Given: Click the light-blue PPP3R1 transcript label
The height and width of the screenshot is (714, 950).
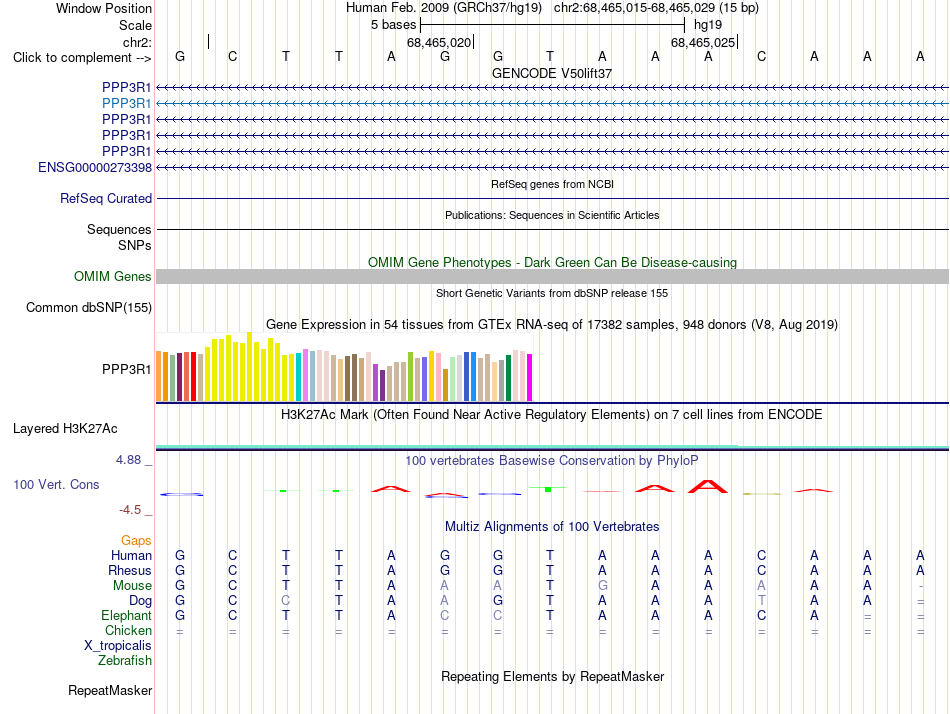Looking at the screenshot, I should coord(126,103).
